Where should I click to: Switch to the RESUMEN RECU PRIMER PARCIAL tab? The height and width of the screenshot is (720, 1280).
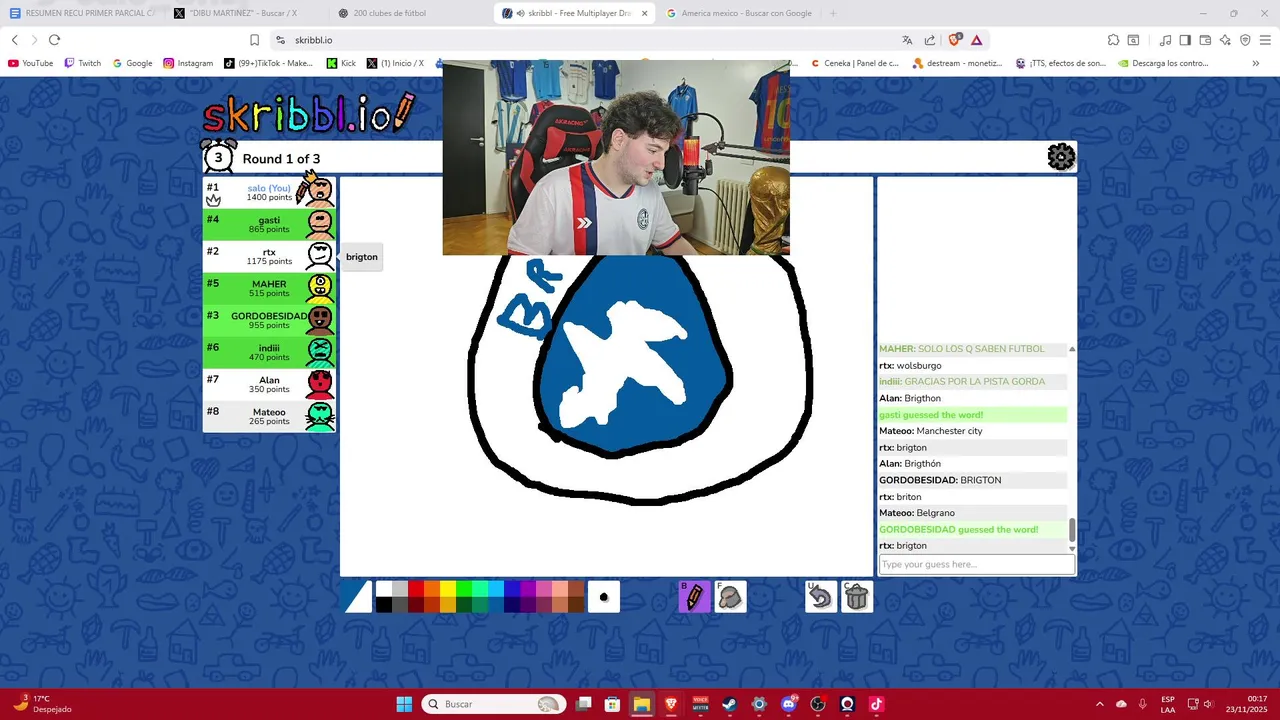[x=80, y=13]
